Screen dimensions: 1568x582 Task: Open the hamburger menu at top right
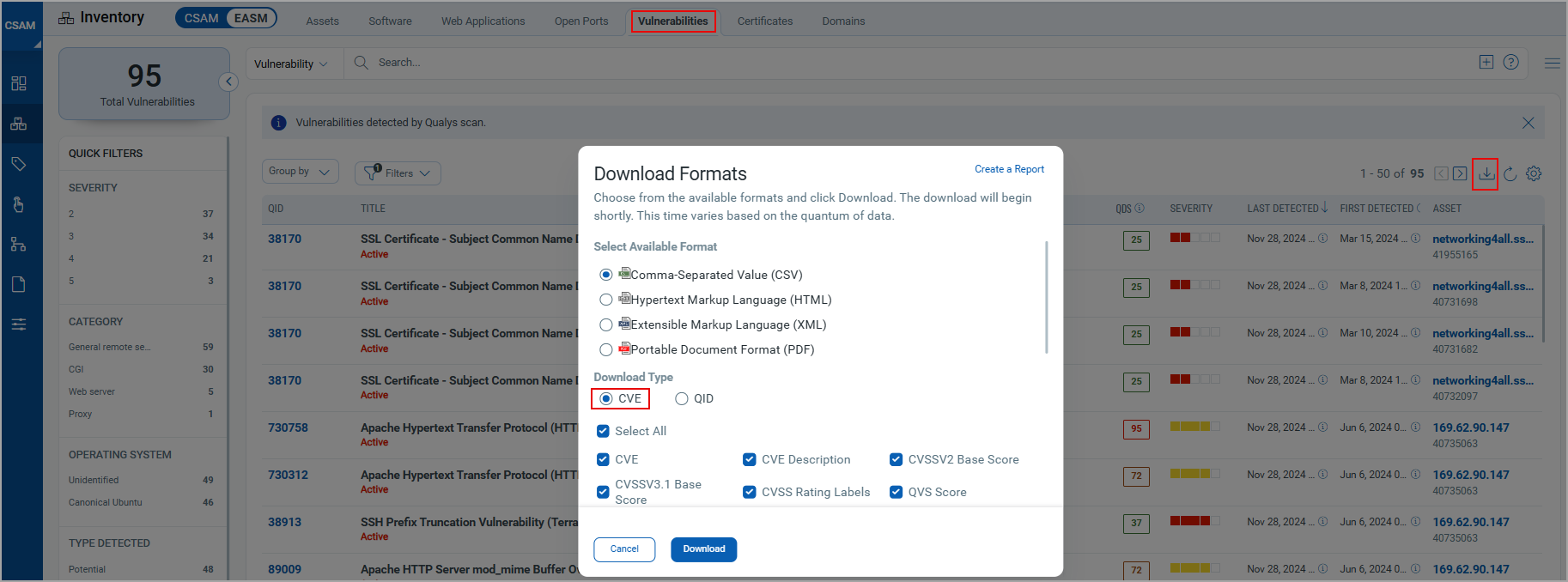point(1552,63)
